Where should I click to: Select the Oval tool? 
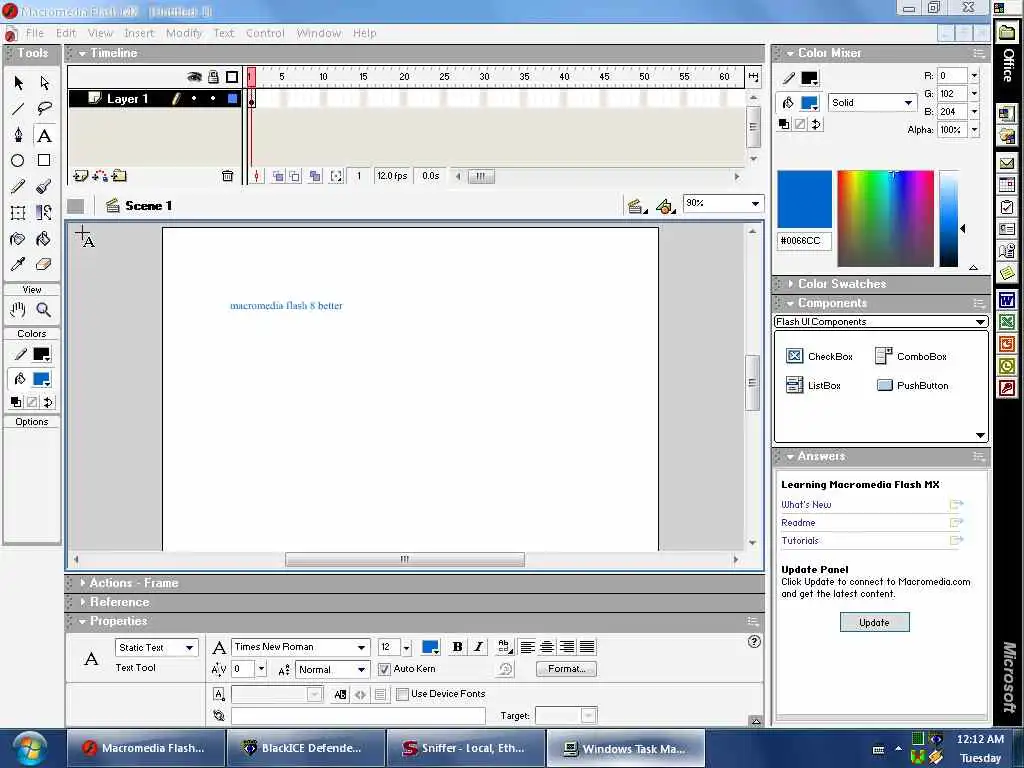(x=18, y=160)
